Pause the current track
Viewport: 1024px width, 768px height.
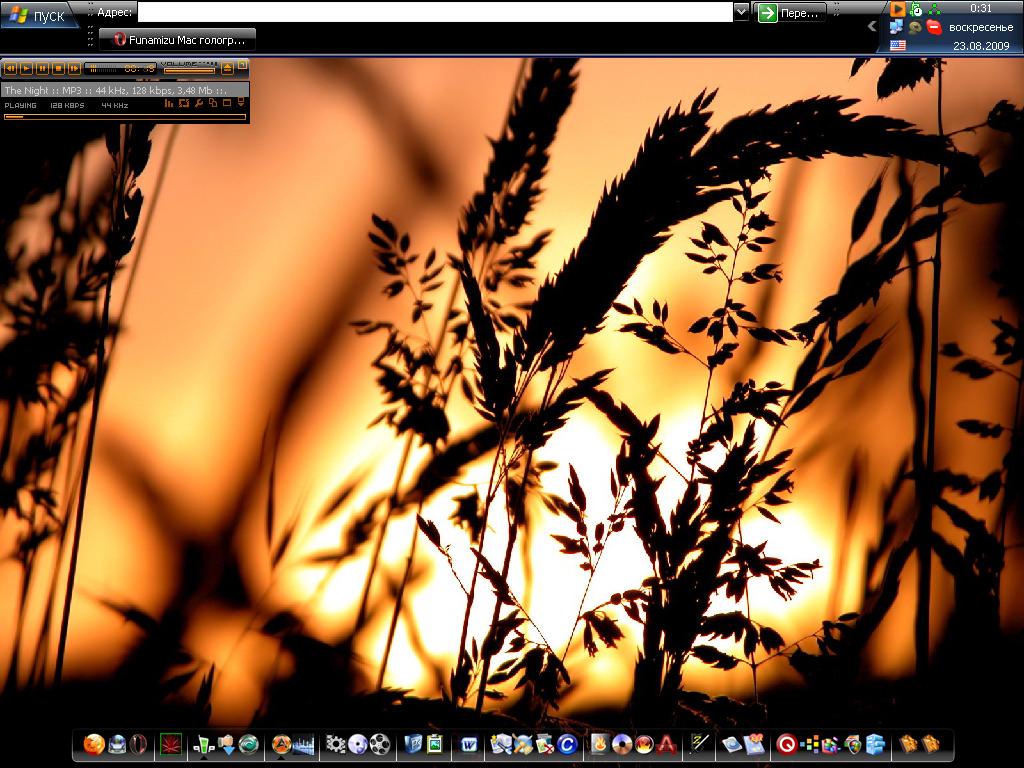pos(42,68)
